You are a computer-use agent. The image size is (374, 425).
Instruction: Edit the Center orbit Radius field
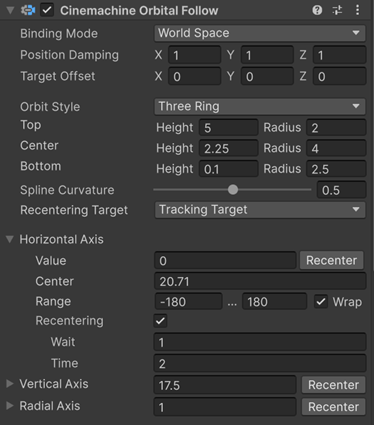coord(336,148)
